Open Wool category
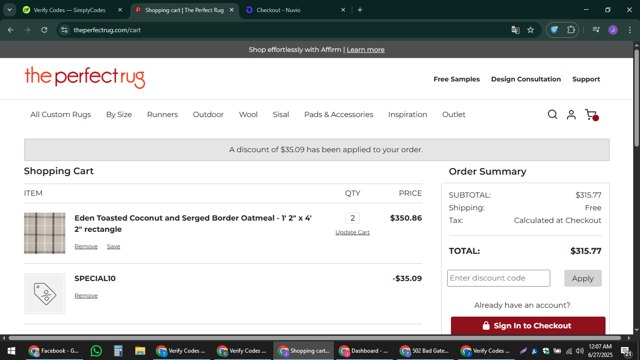This screenshot has height=360, width=640. 248,115
